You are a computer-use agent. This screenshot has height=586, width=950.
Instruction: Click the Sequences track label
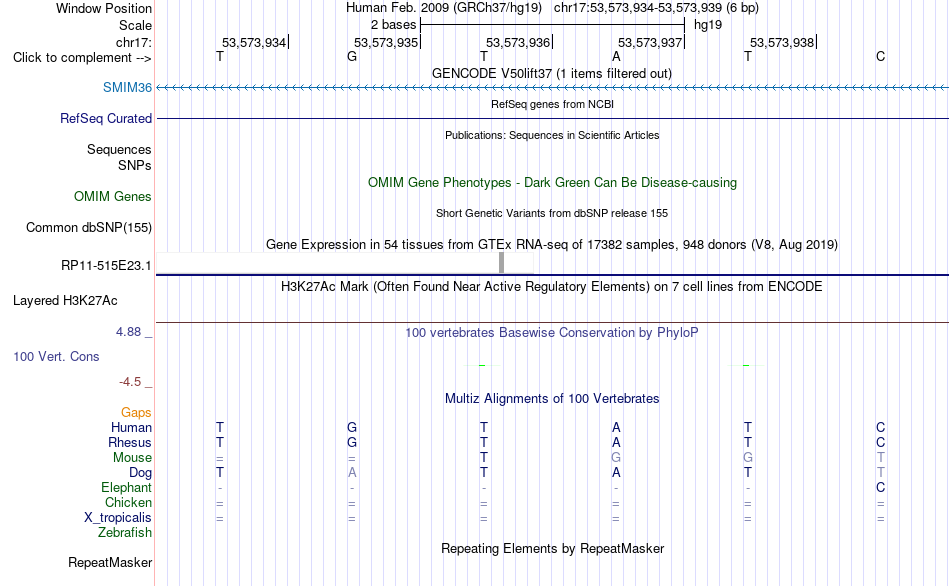click(x=119, y=149)
